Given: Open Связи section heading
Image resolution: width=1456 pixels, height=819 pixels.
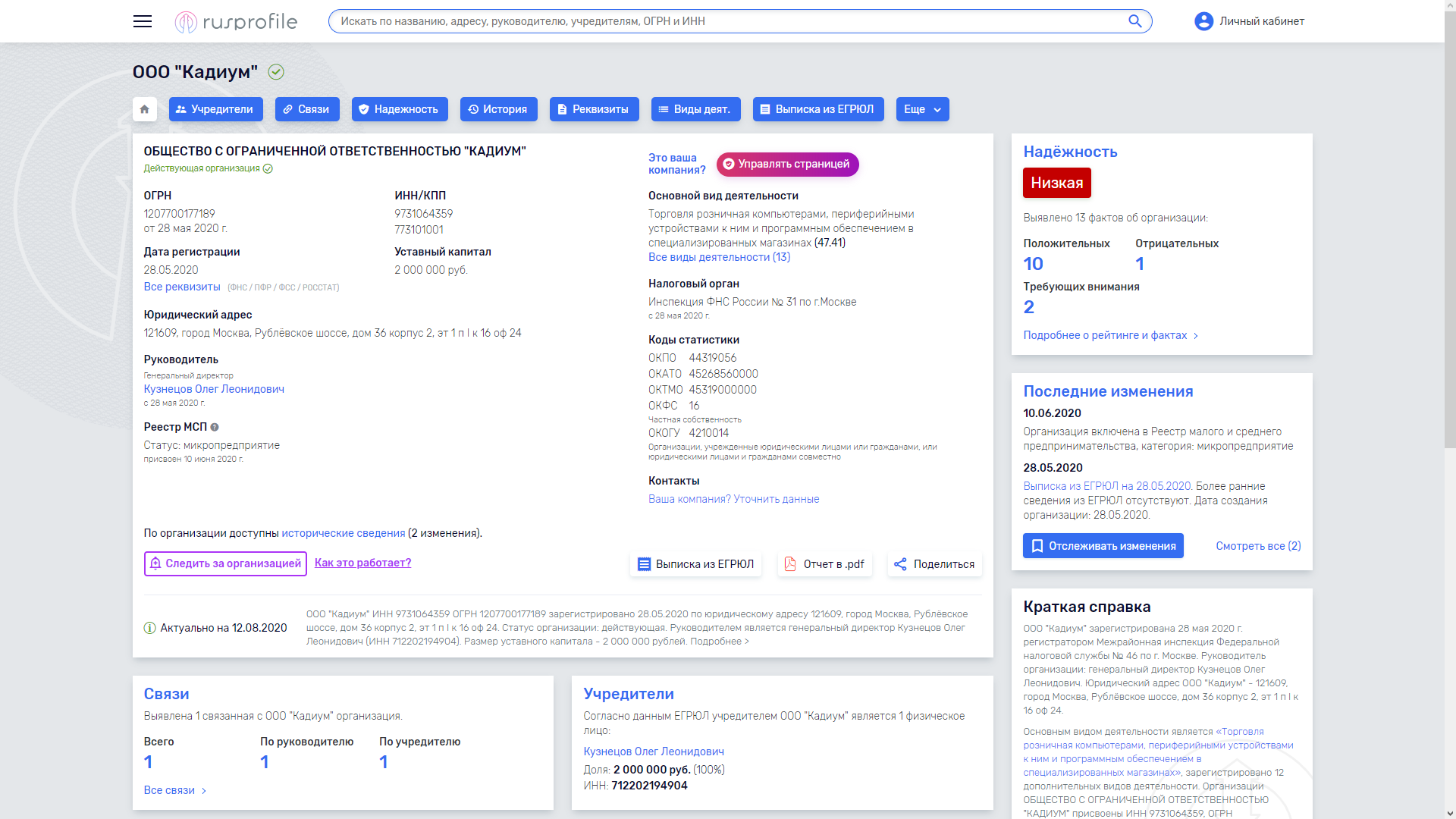Looking at the screenshot, I should coord(166,694).
